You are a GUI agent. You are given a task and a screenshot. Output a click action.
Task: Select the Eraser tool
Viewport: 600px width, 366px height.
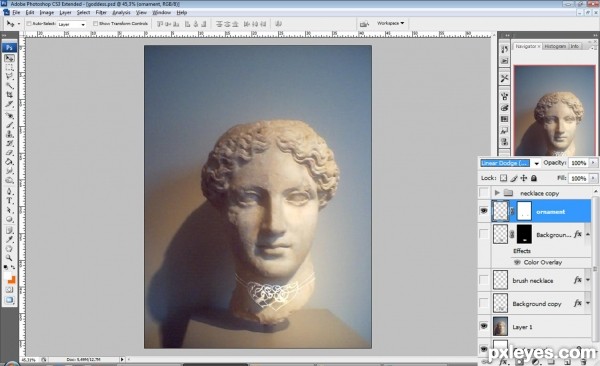coord(9,152)
